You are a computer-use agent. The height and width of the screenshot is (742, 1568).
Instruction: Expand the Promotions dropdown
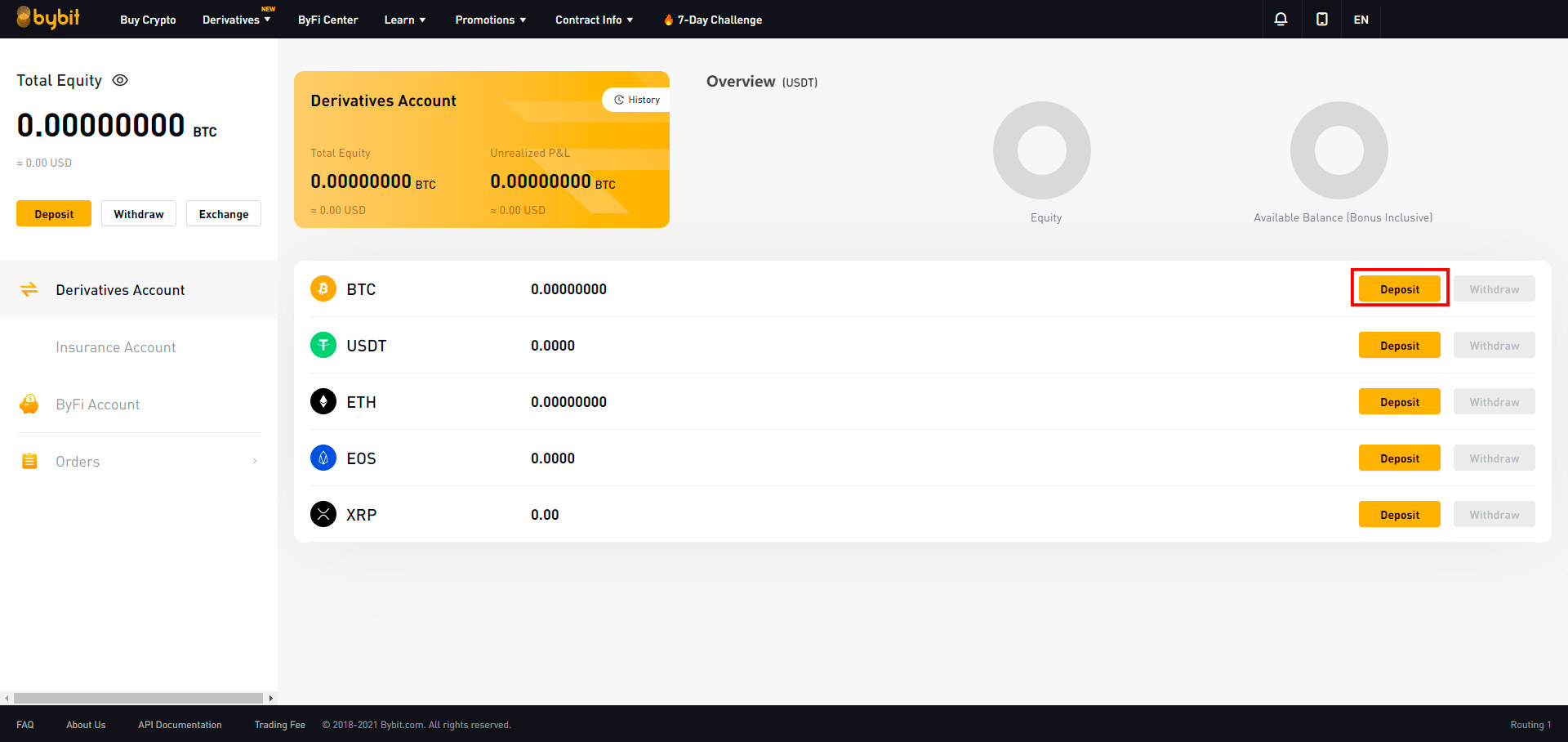491,20
